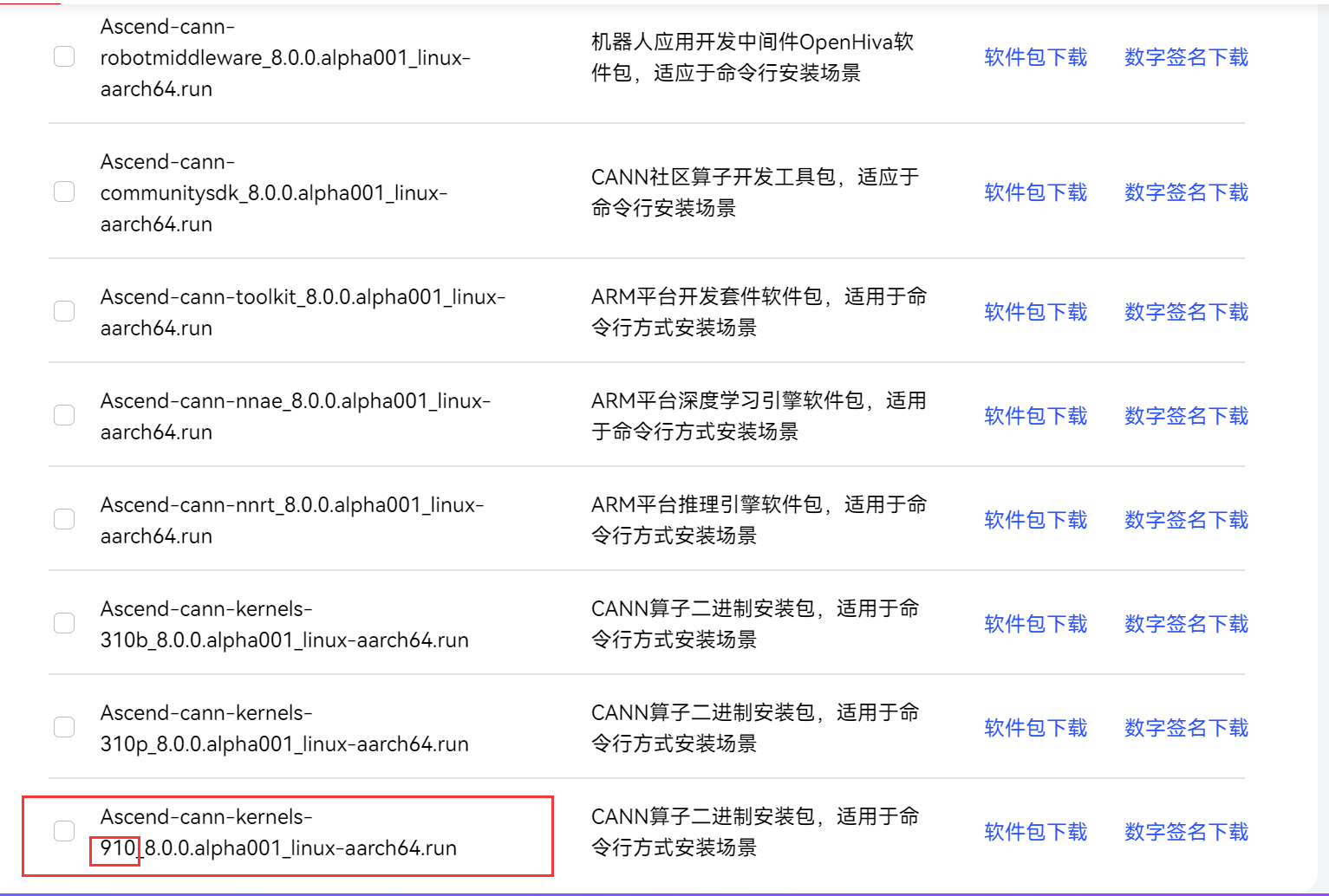Get the kernels-310p digital signature
The image size is (1329, 896).
(x=1187, y=728)
